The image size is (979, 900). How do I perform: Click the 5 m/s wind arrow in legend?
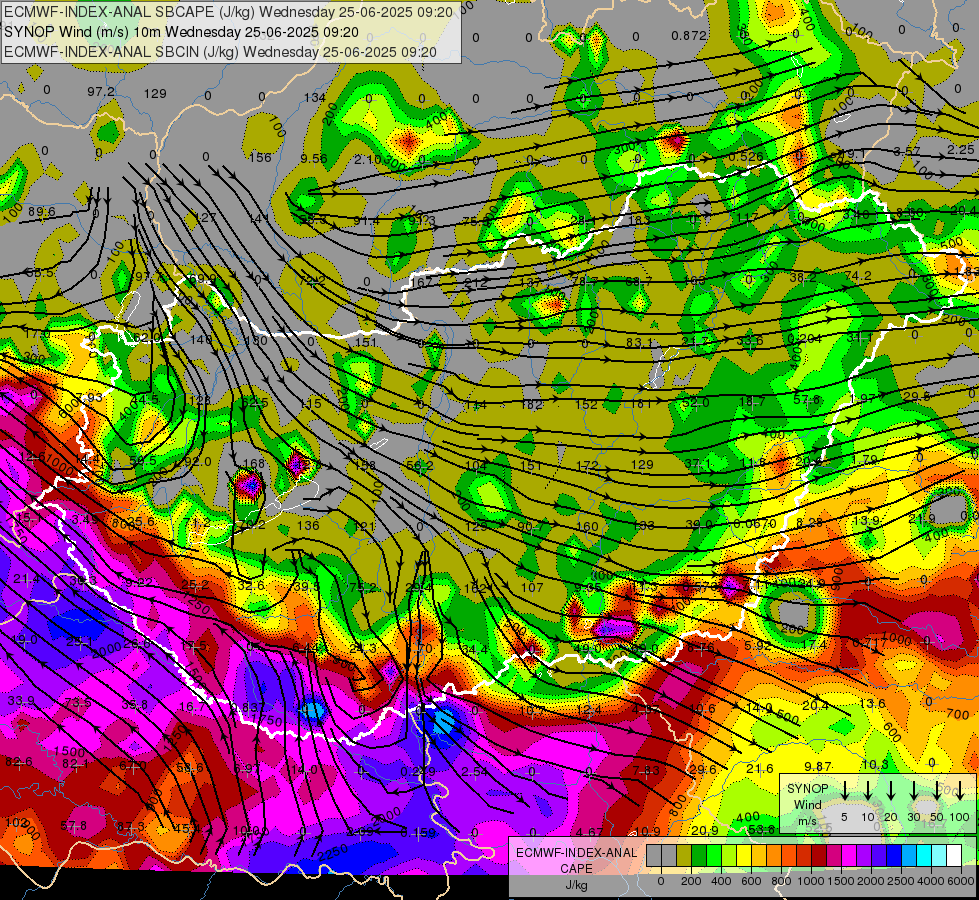[x=844, y=791]
